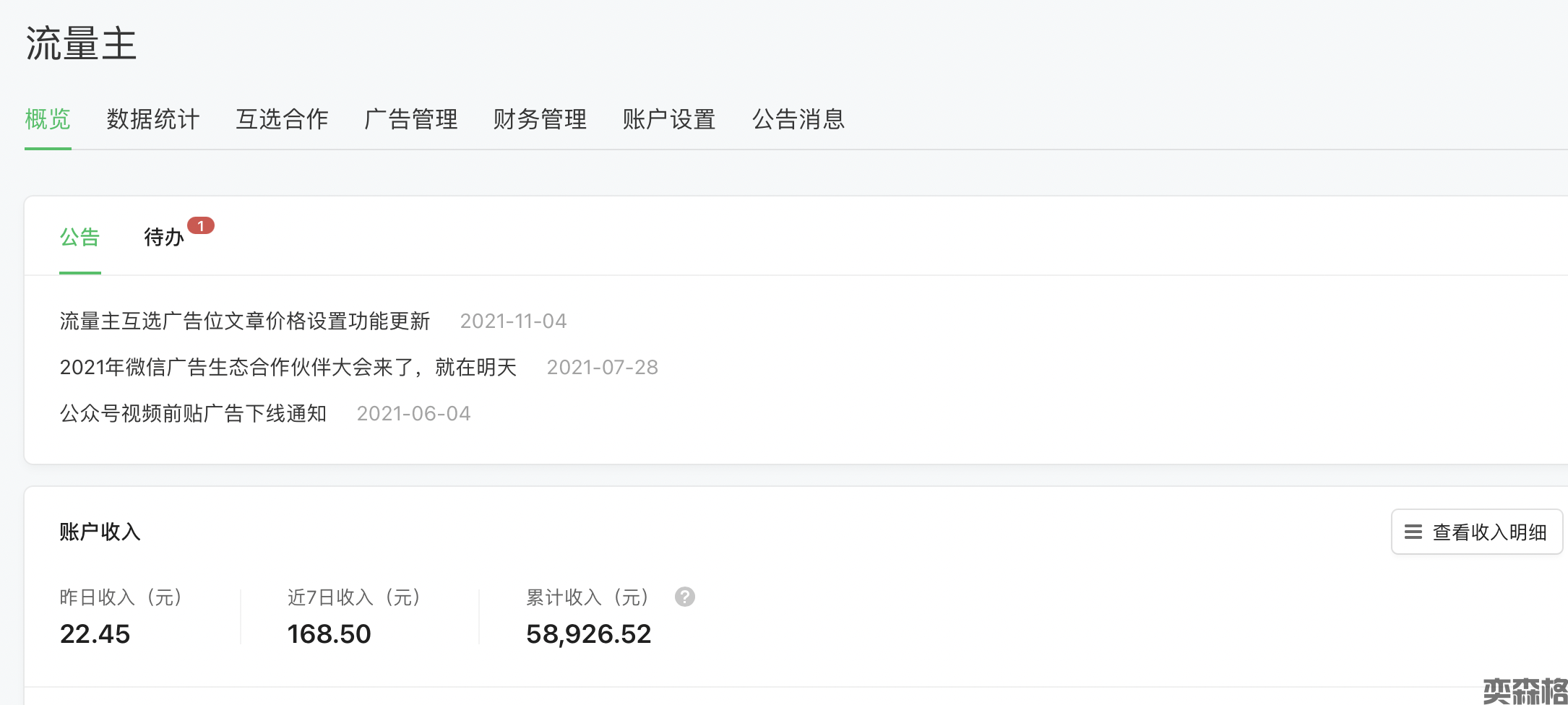
Task: View the 公告消息 tab
Action: point(798,119)
